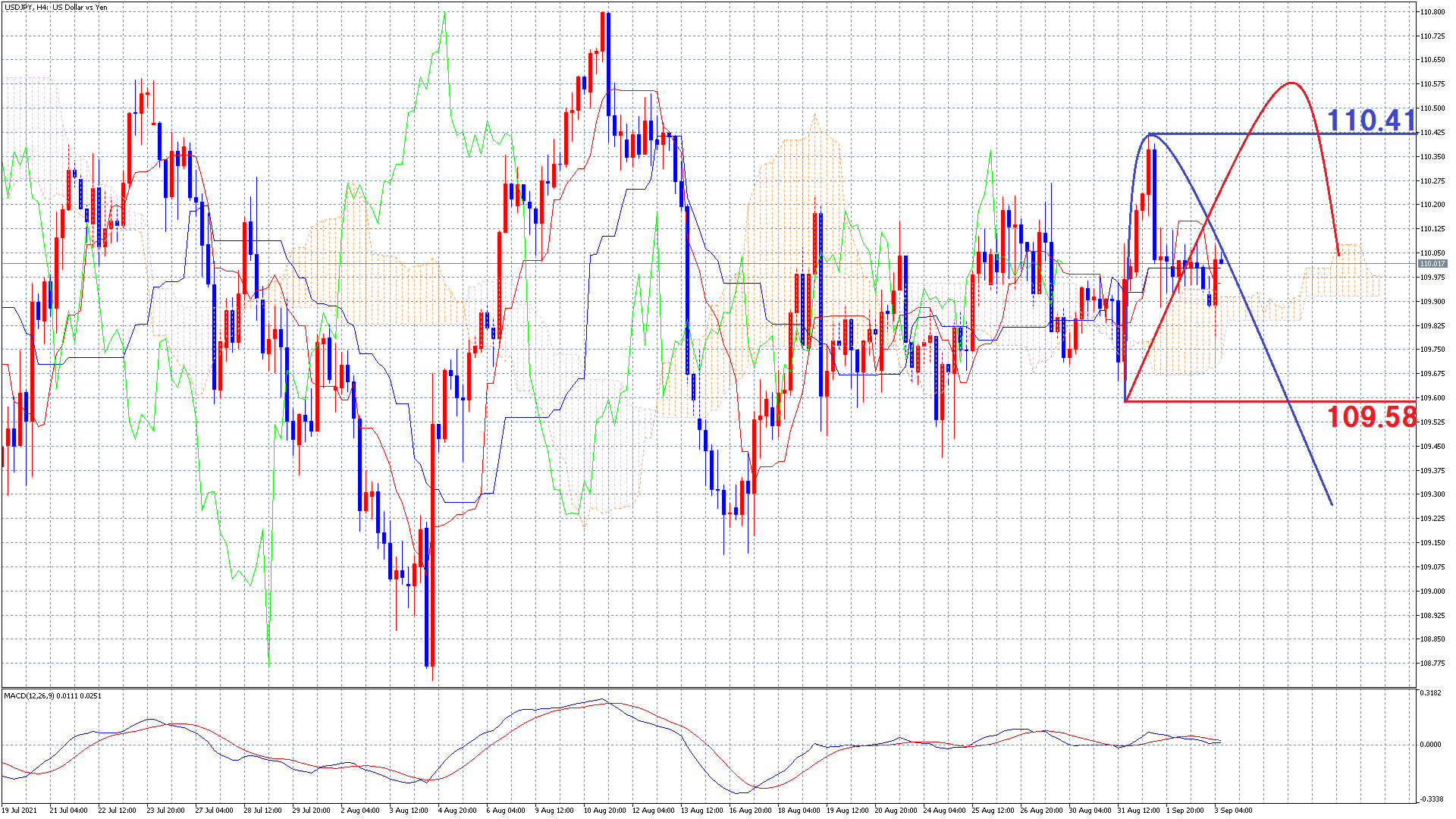Select the blue 110.41 price text label
The image size is (1456, 819).
click(1371, 120)
